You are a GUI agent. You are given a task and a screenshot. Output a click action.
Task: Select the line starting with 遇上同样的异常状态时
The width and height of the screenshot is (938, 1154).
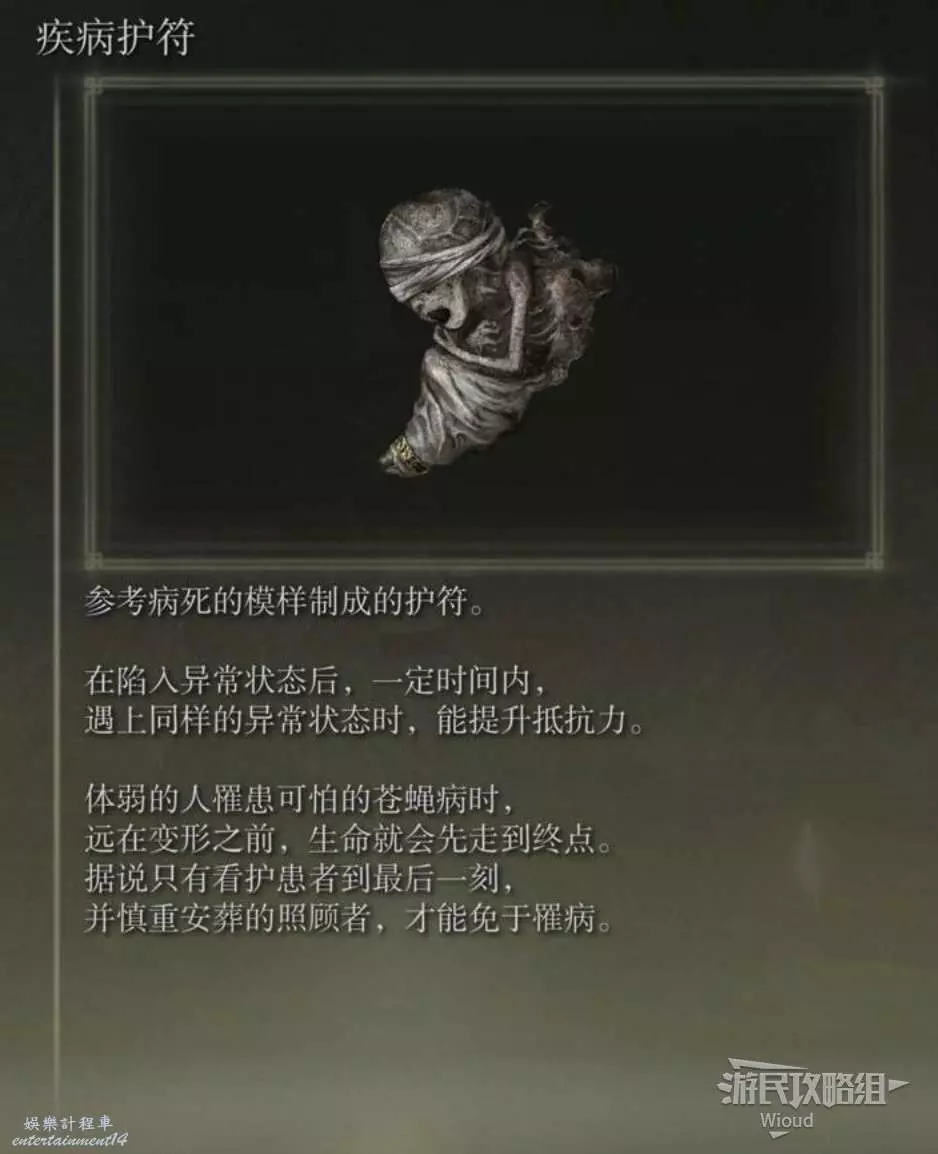coord(364,720)
